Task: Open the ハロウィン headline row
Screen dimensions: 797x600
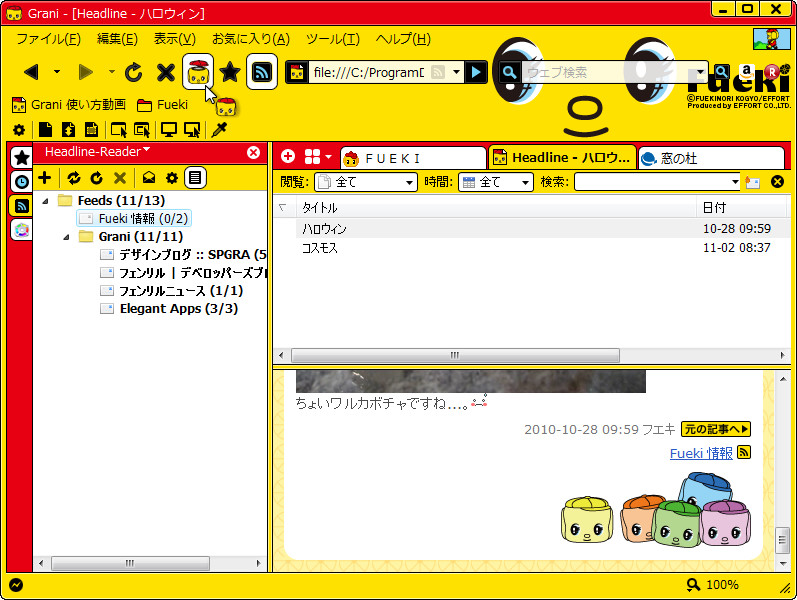Action: 531,229
